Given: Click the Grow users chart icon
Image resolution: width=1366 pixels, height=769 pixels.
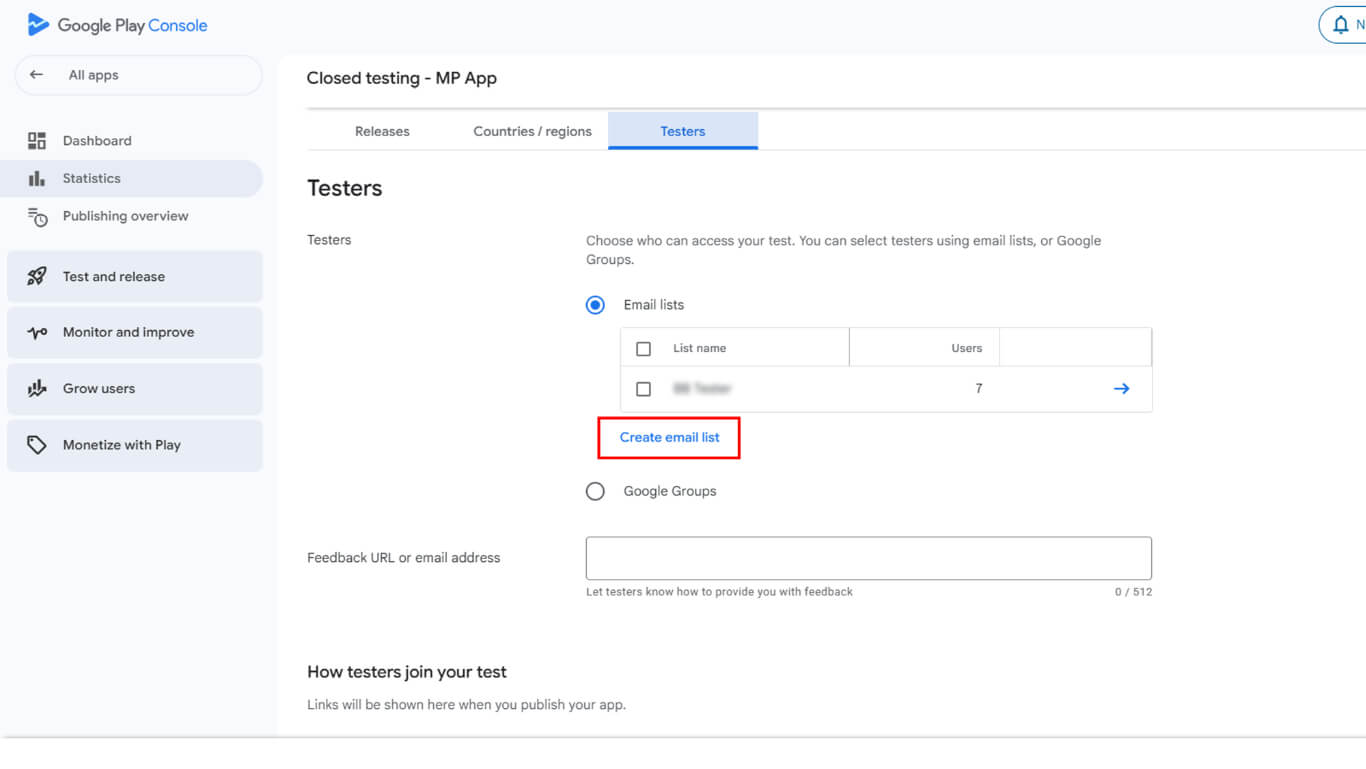Looking at the screenshot, I should [37, 389].
